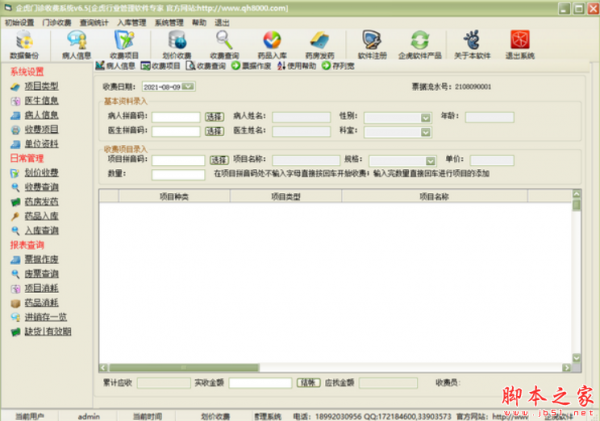Viewport: 600px width, 421px height.
Task: Open the 入库管理 menu
Action: 132,23
